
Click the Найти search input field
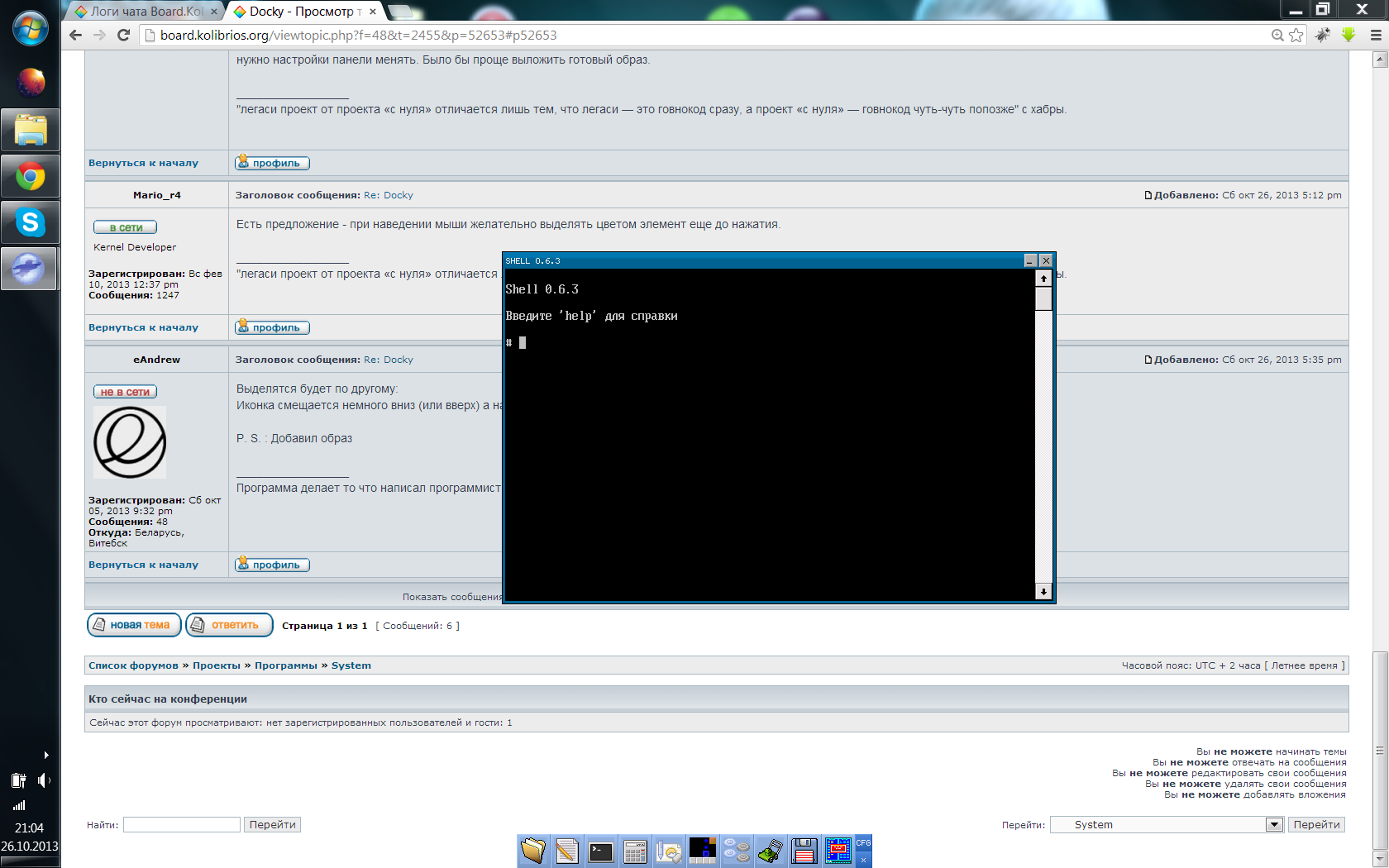pos(181,824)
